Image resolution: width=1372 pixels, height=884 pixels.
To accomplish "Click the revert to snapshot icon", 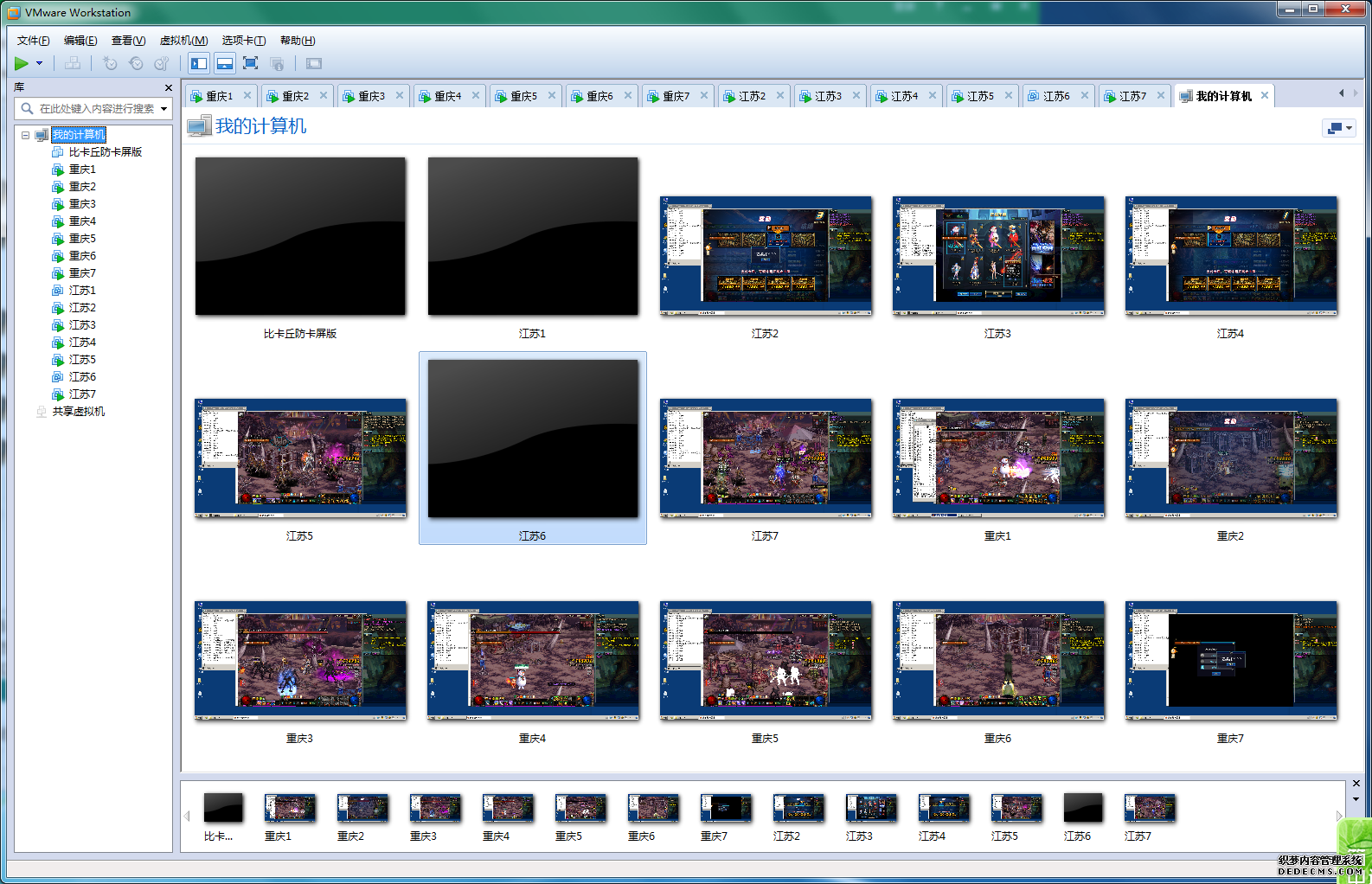I will (x=136, y=63).
